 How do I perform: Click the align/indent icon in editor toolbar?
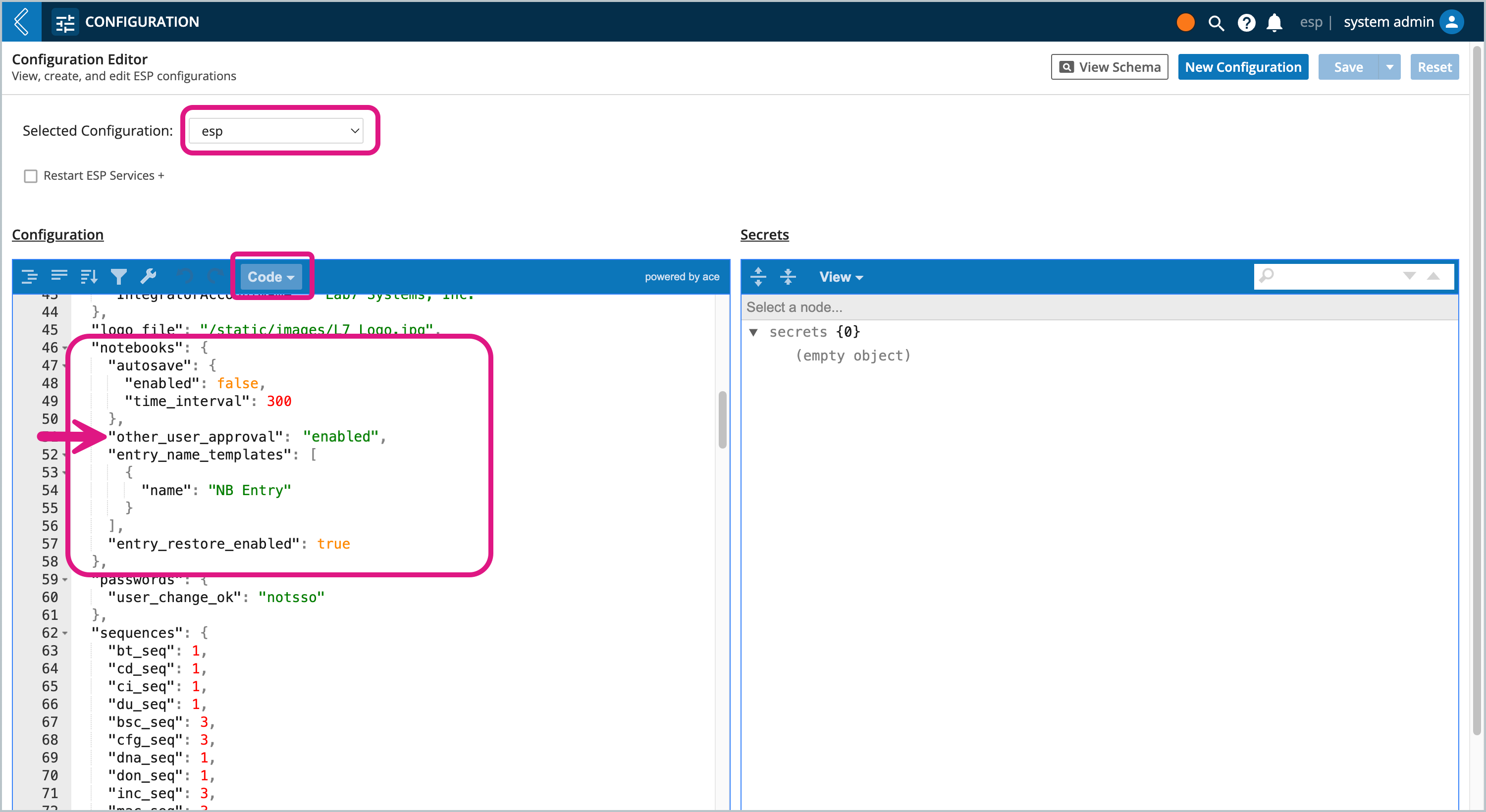(x=33, y=276)
